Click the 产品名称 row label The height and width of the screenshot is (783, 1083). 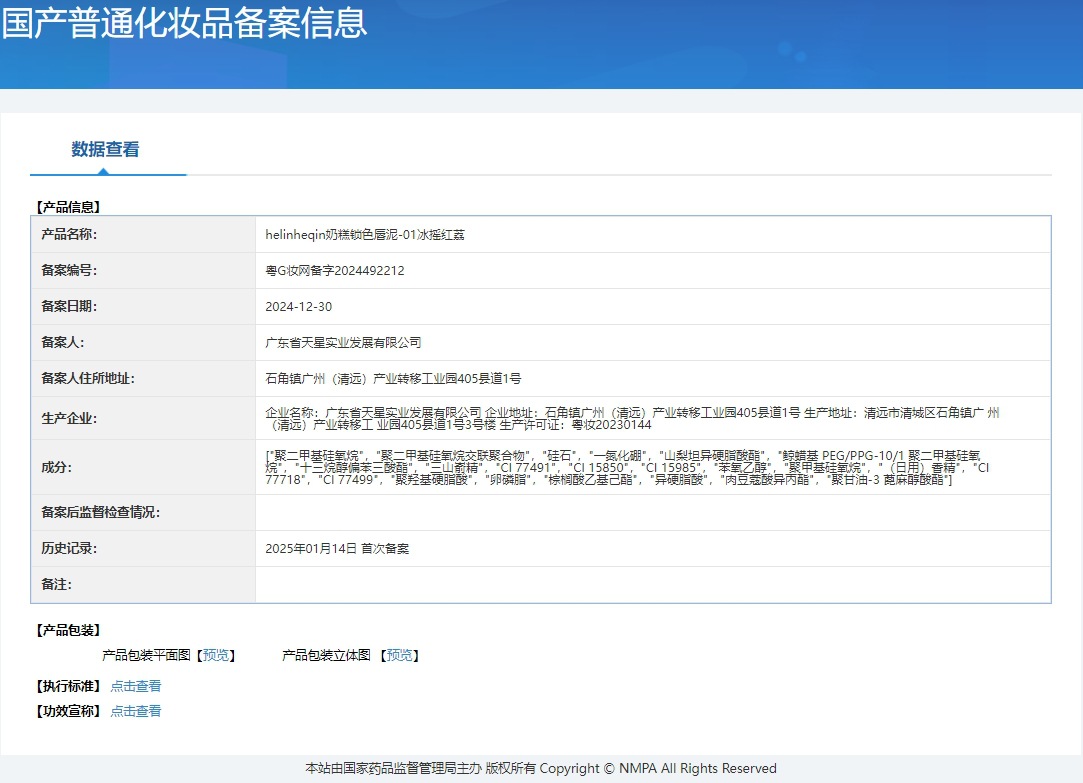pos(69,234)
